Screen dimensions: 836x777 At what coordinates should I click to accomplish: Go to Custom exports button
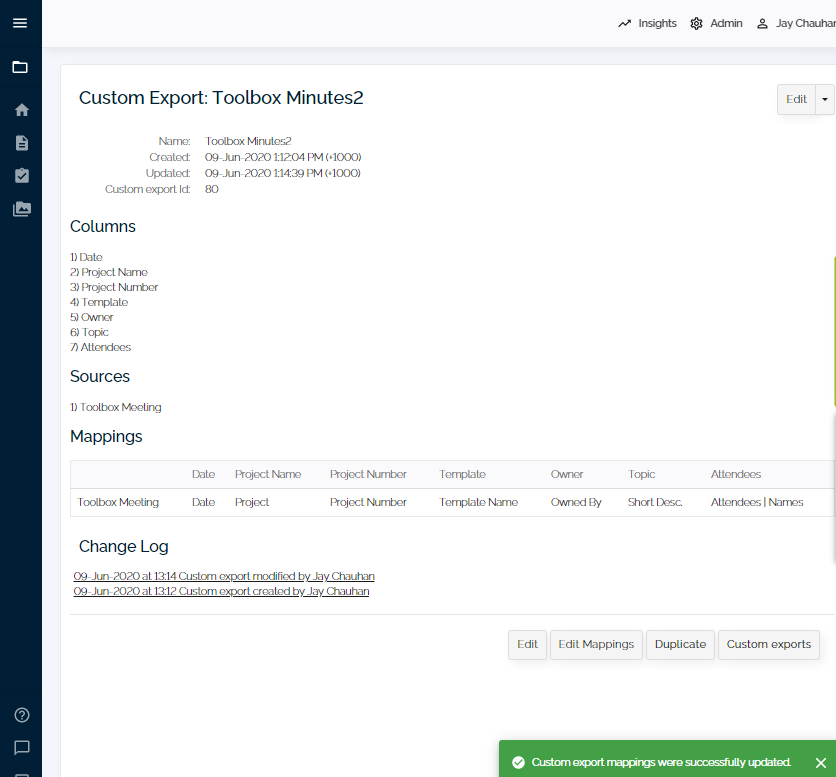[x=769, y=644]
